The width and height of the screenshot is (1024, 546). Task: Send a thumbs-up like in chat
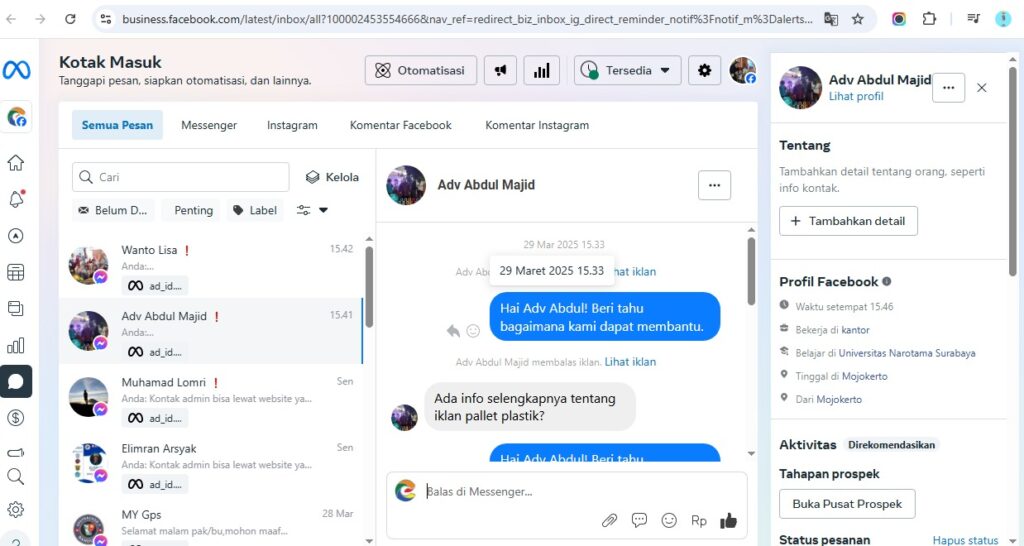click(728, 520)
